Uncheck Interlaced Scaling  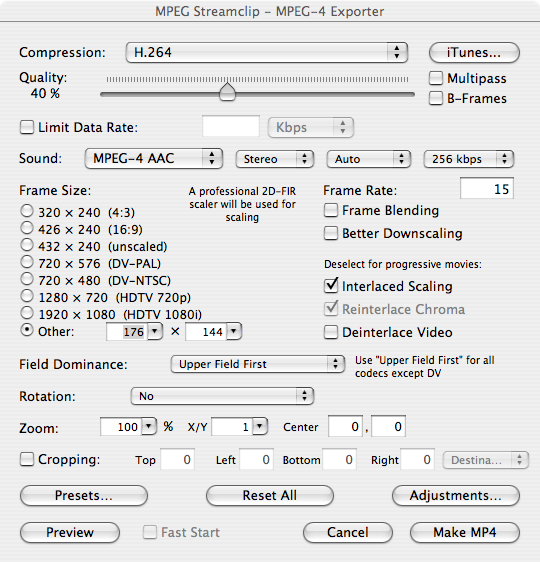(331, 286)
